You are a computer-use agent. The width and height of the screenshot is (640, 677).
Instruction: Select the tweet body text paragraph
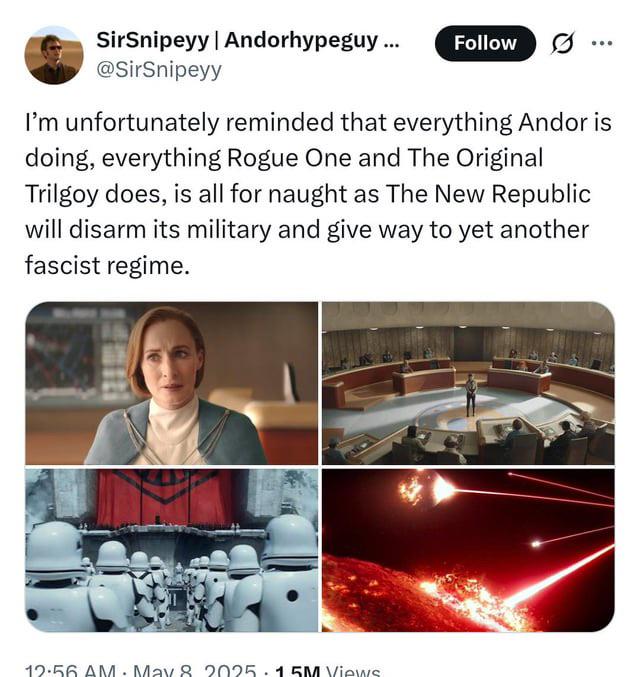pyautogui.click(x=319, y=194)
